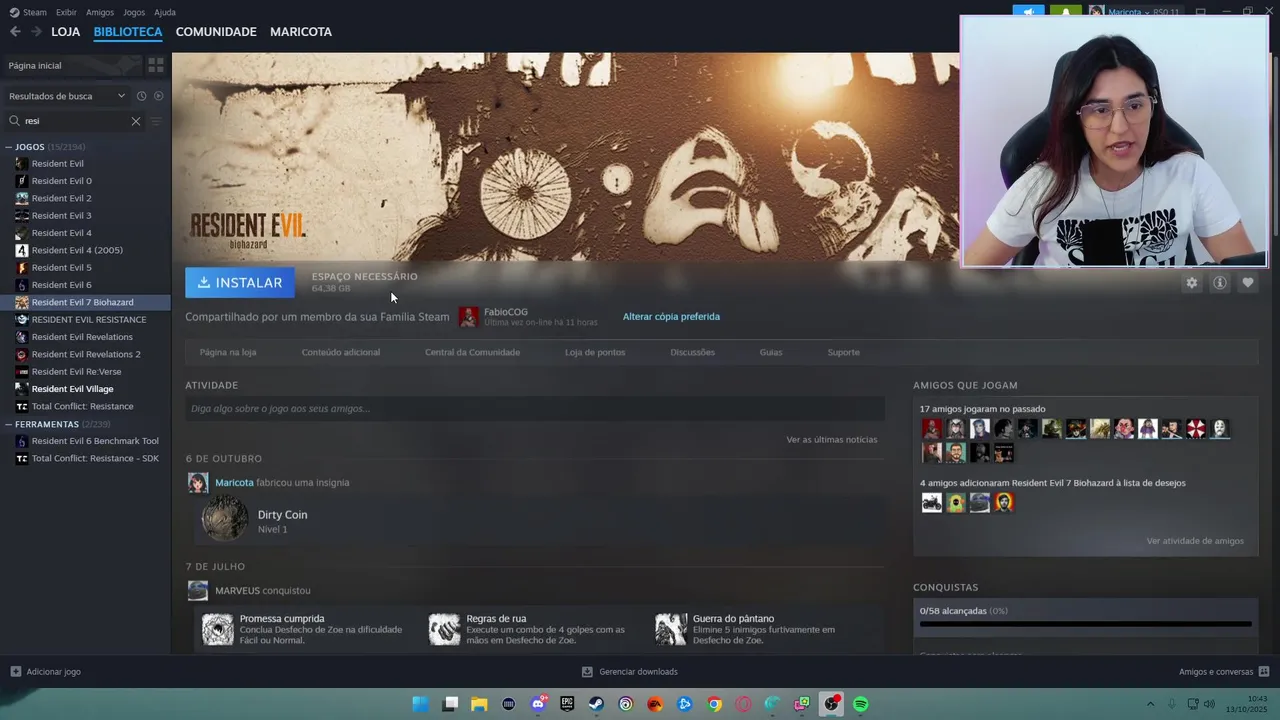Open Loja de pontos tab
The height and width of the screenshot is (720, 1280).
tap(595, 352)
